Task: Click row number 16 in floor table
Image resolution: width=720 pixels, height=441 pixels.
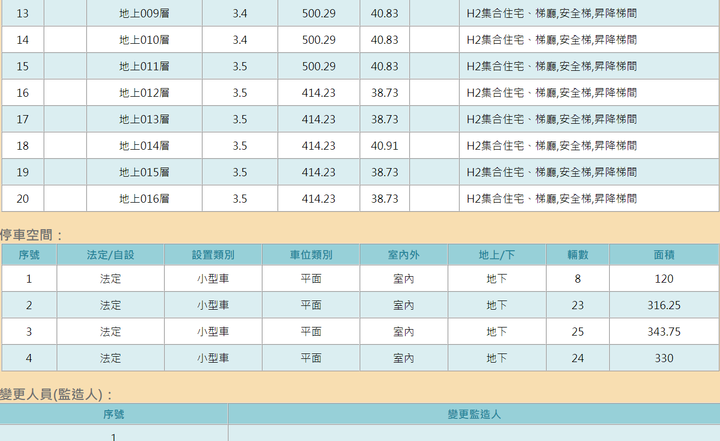Action: 22,93
